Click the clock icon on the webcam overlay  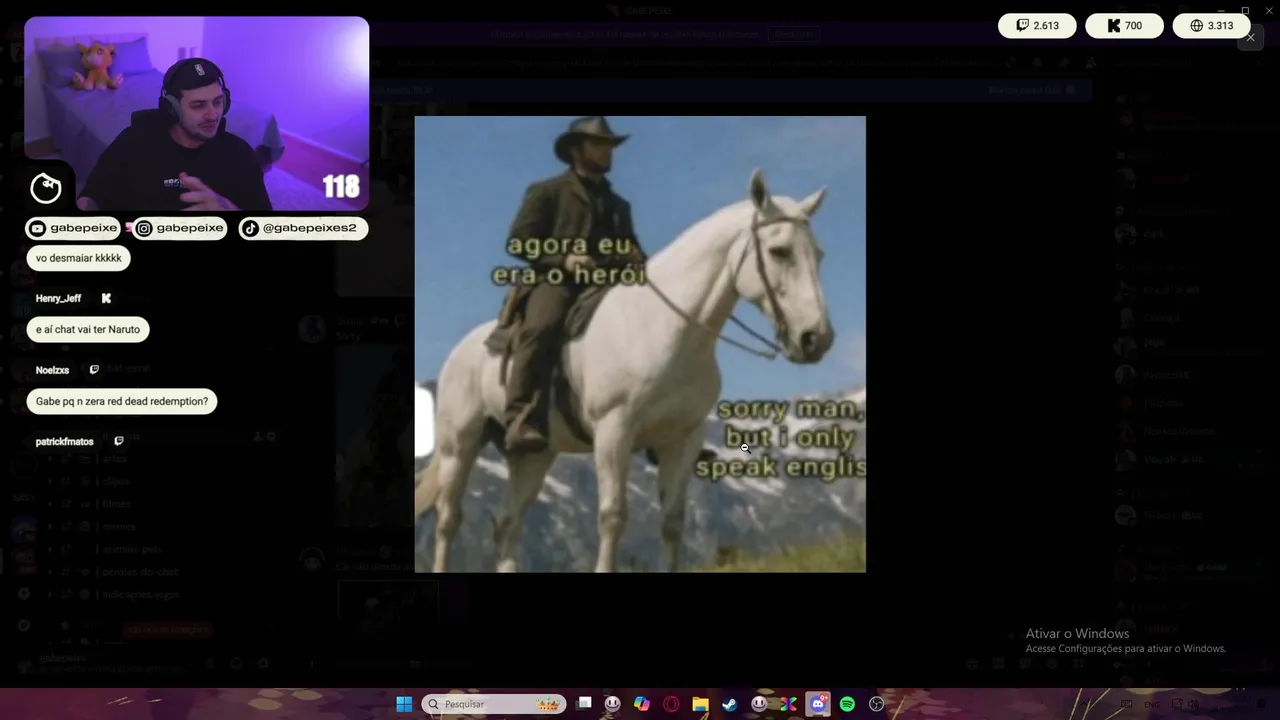point(46,187)
